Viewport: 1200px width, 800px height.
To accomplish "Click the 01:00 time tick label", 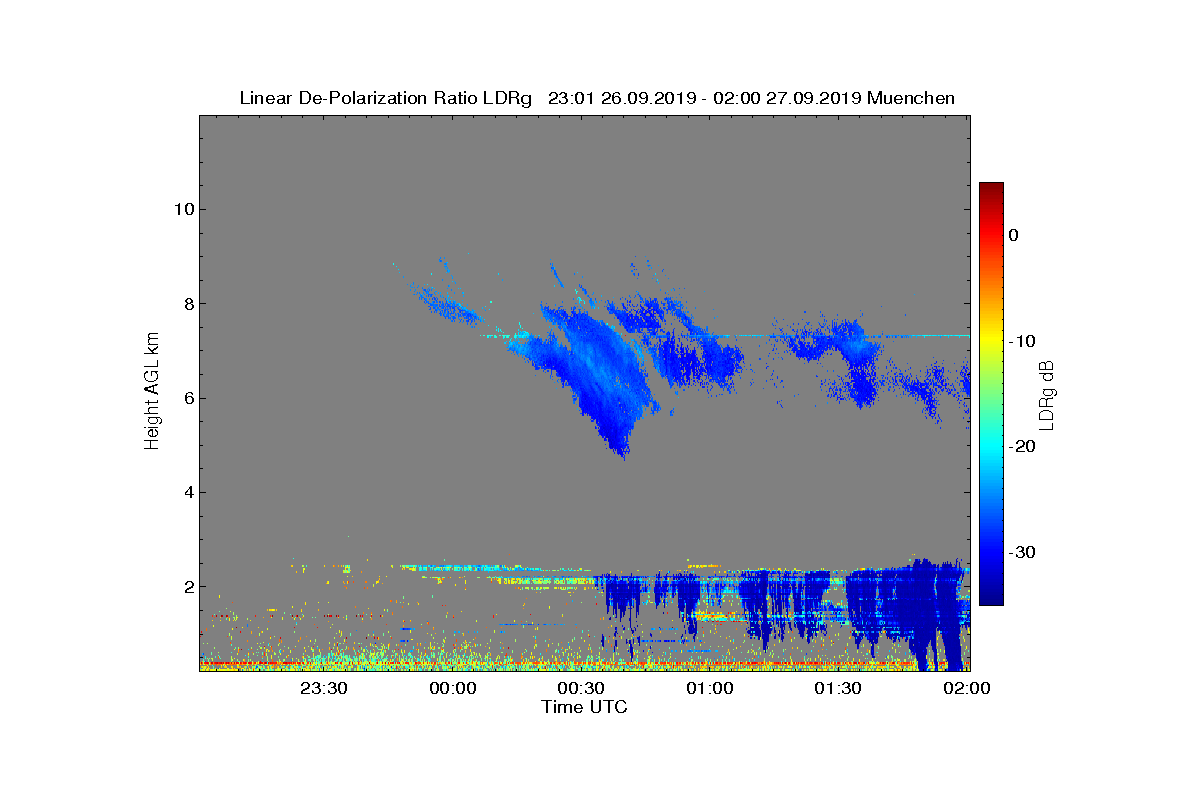I will click(711, 689).
